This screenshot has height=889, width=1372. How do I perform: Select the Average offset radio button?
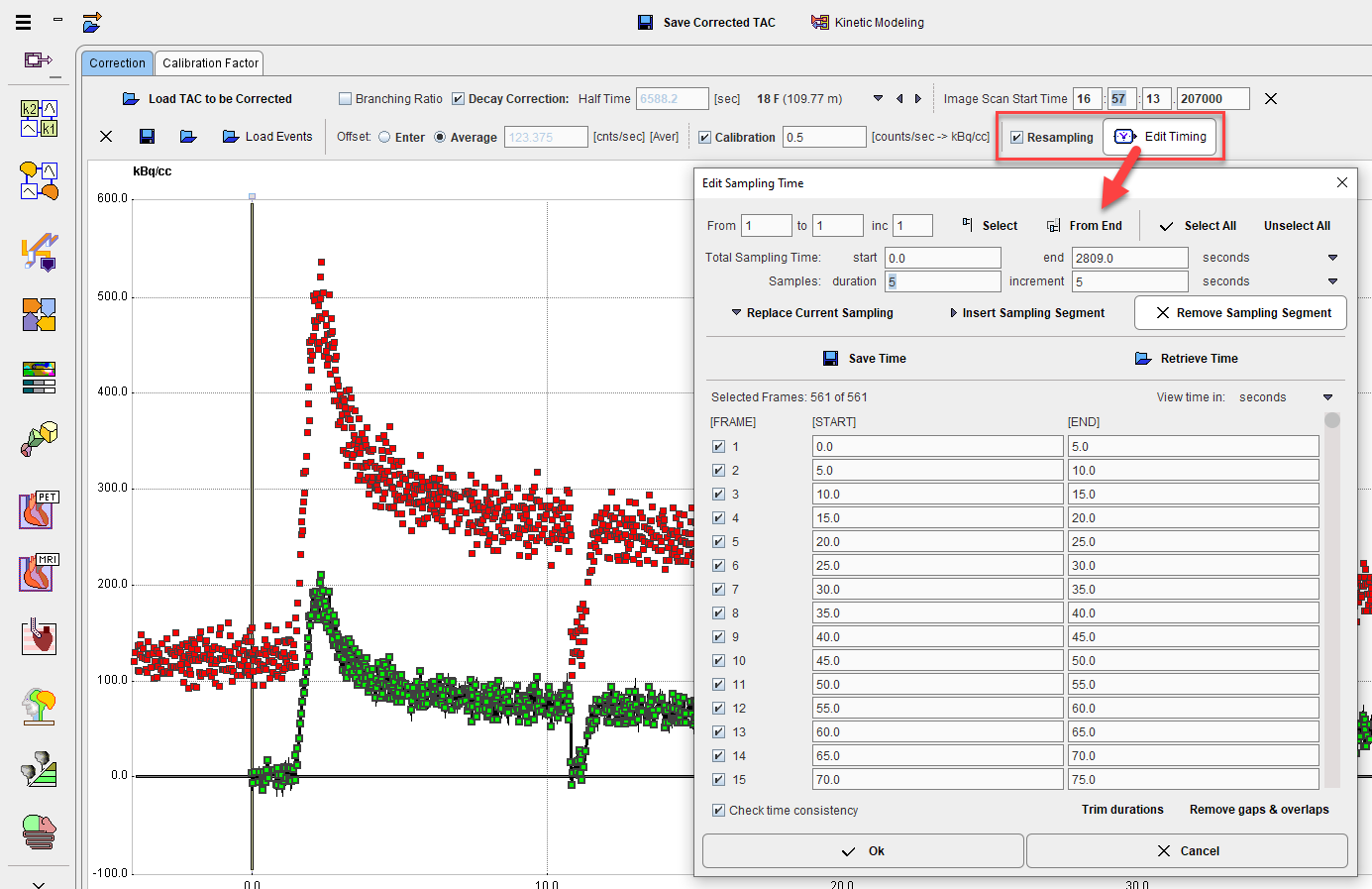click(440, 138)
